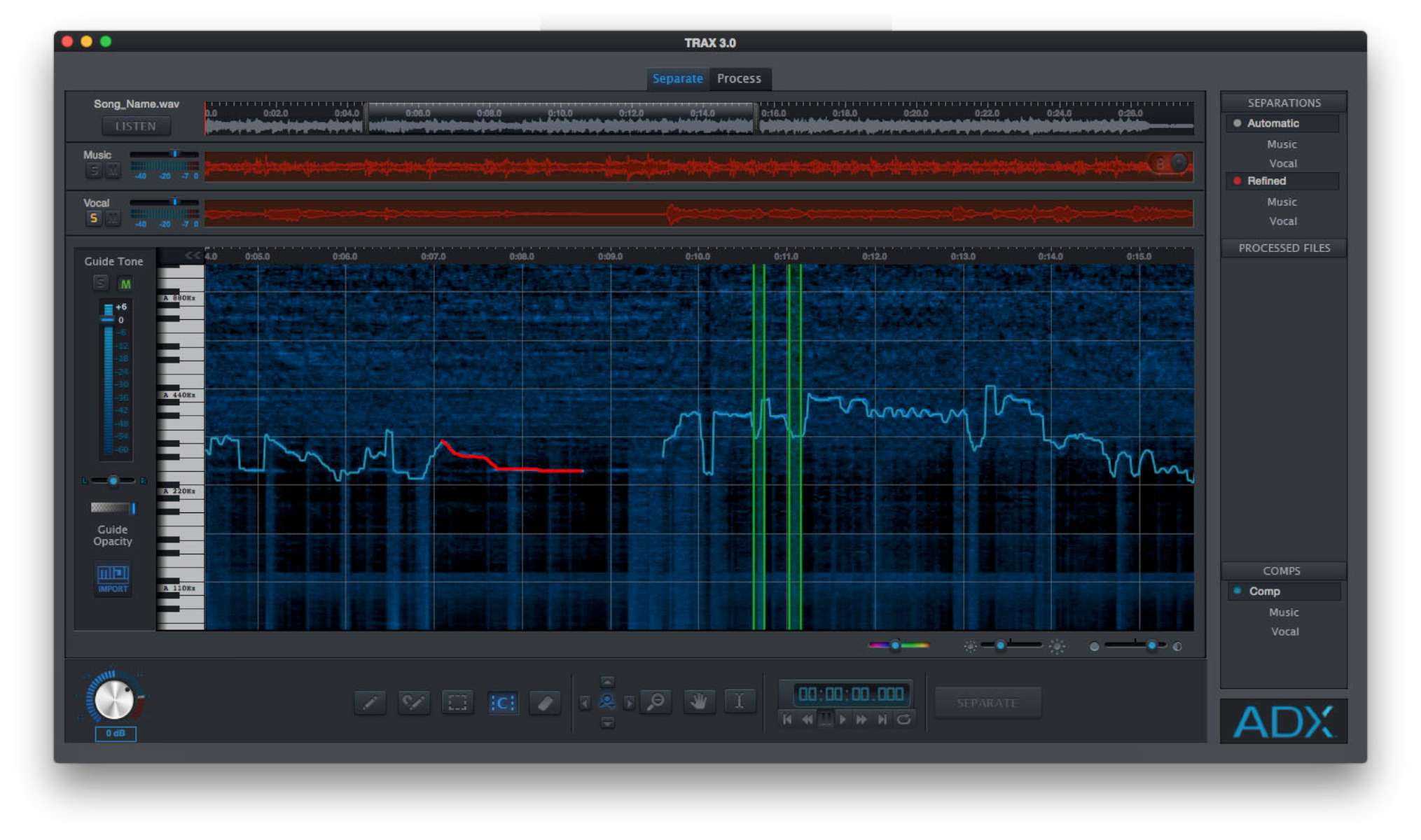Click the LISTEN button

(x=136, y=126)
